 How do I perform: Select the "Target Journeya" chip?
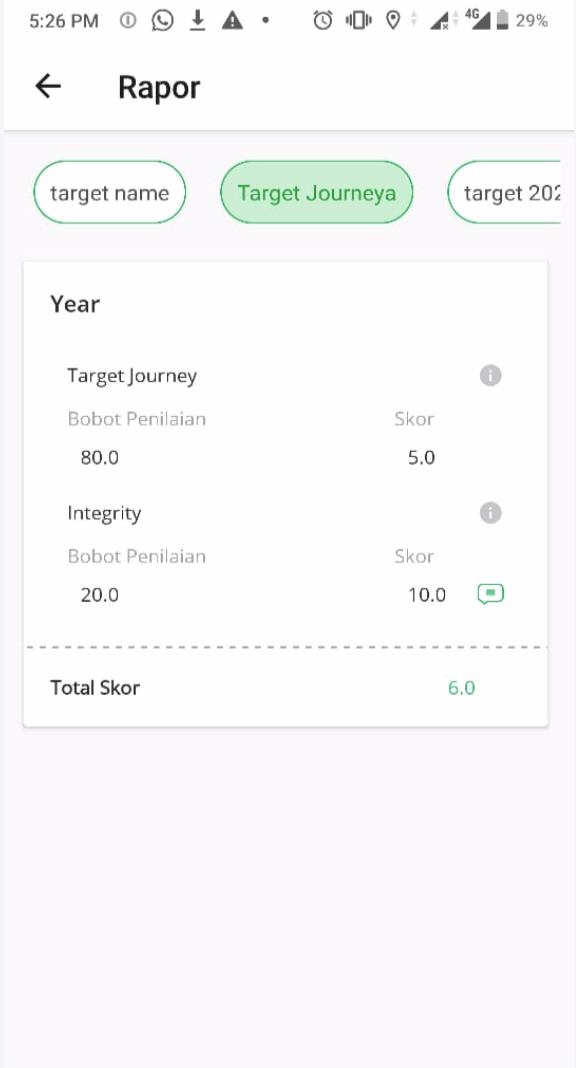coord(317,193)
